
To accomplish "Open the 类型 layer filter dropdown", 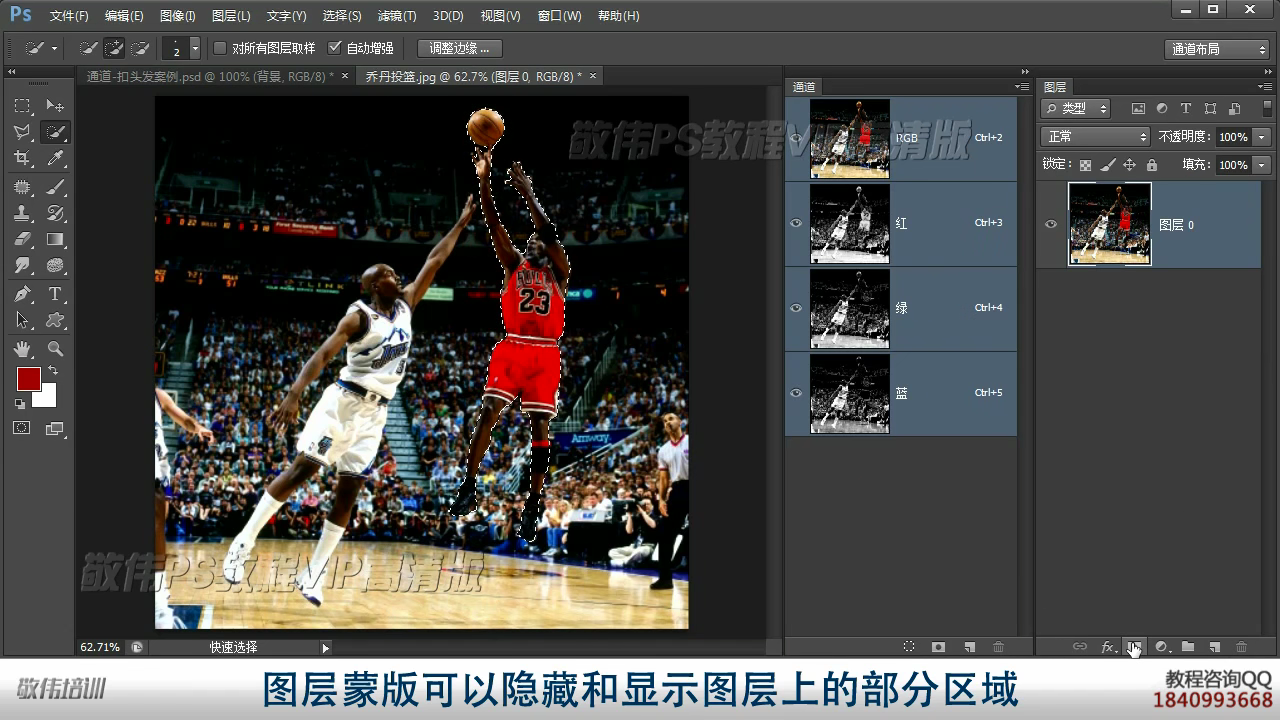I will 1076,108.
